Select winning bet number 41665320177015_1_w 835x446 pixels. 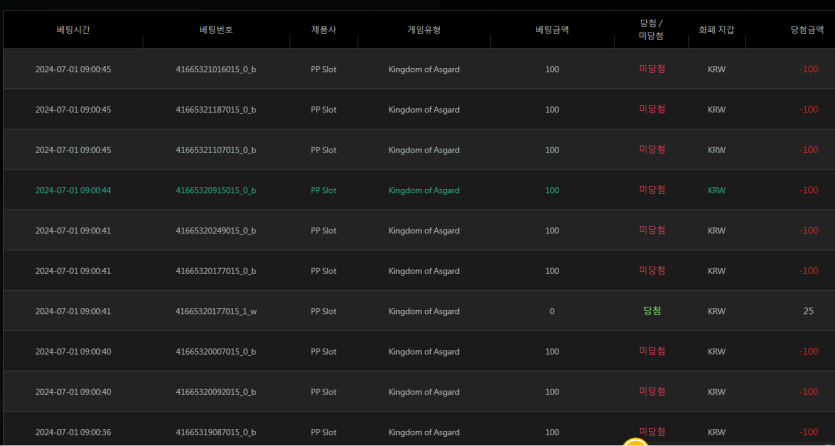click(216, 311)
